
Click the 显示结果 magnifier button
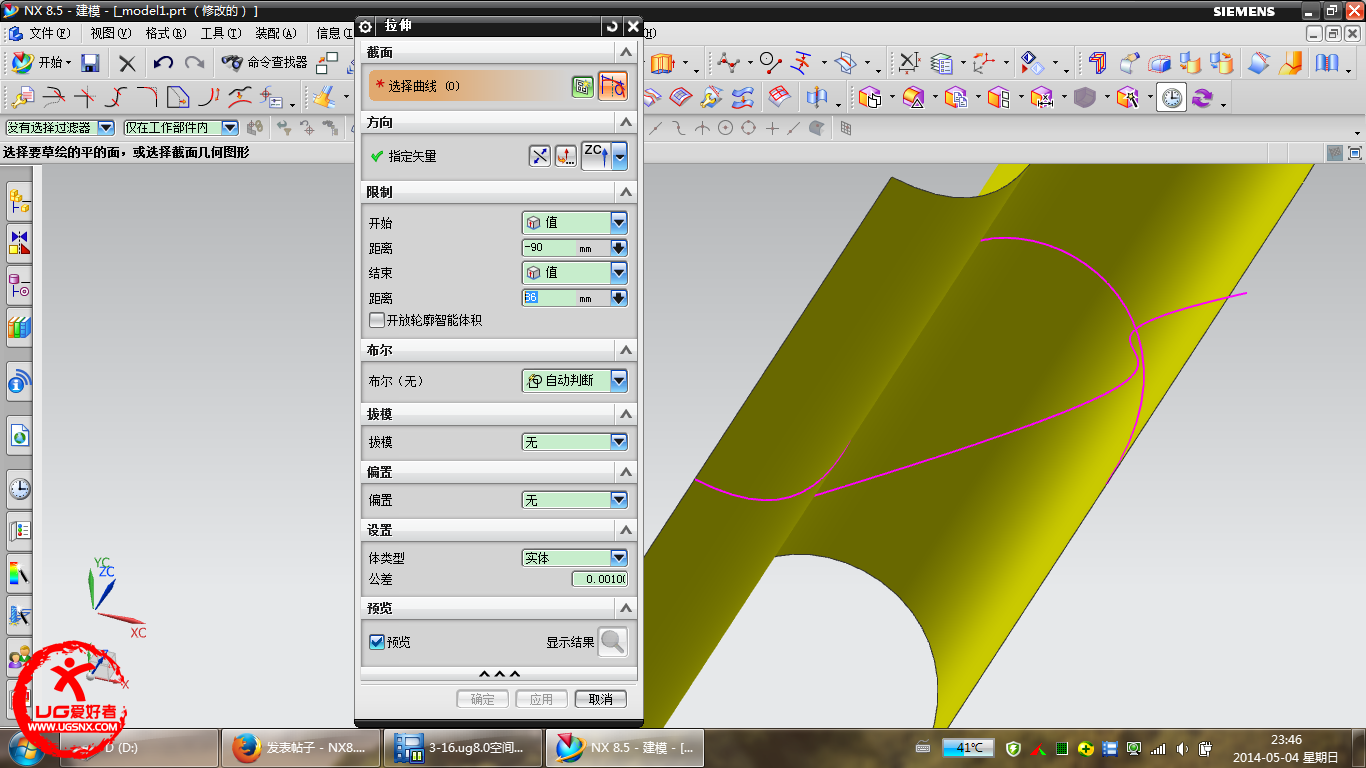pos(613,642)
